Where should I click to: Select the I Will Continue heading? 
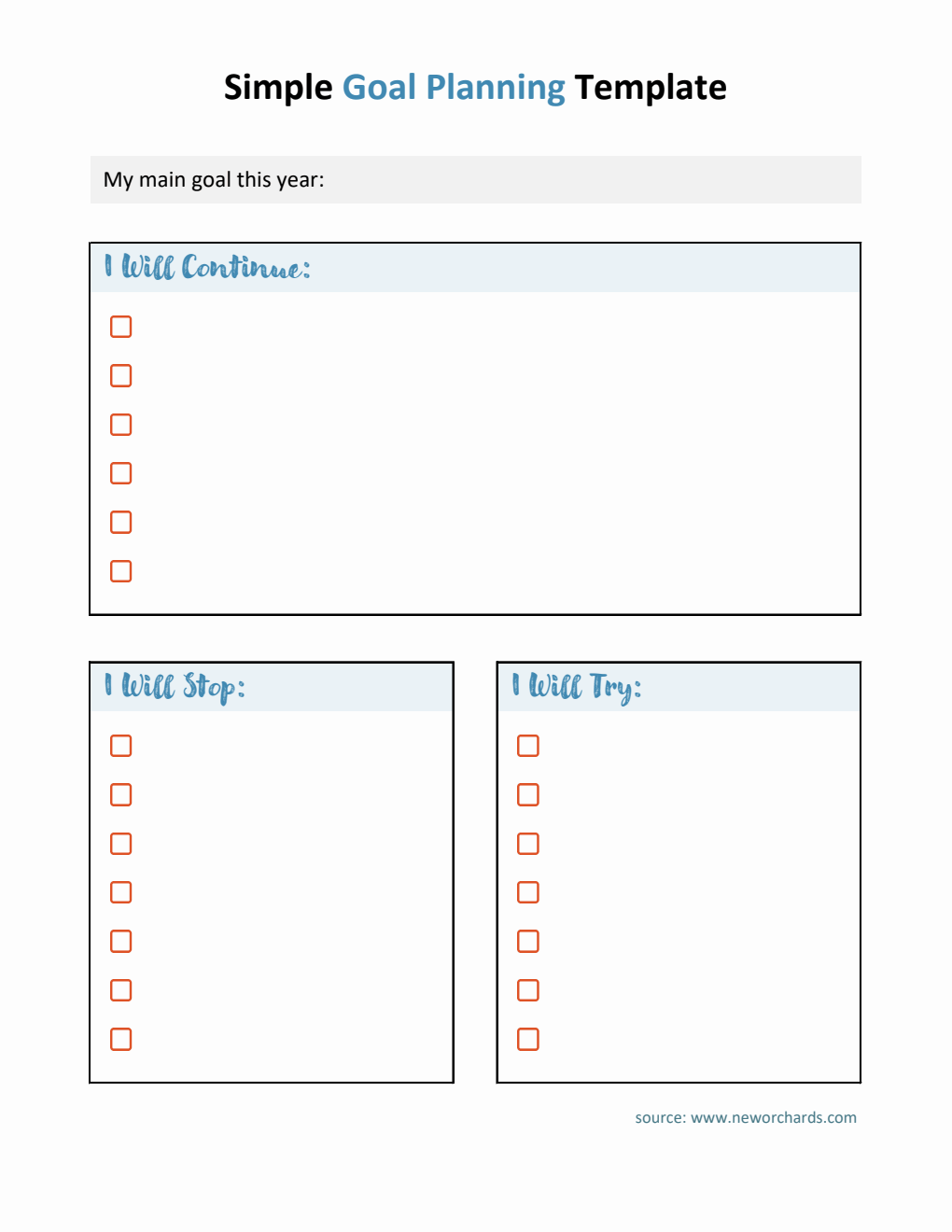(x=207, y=268)
